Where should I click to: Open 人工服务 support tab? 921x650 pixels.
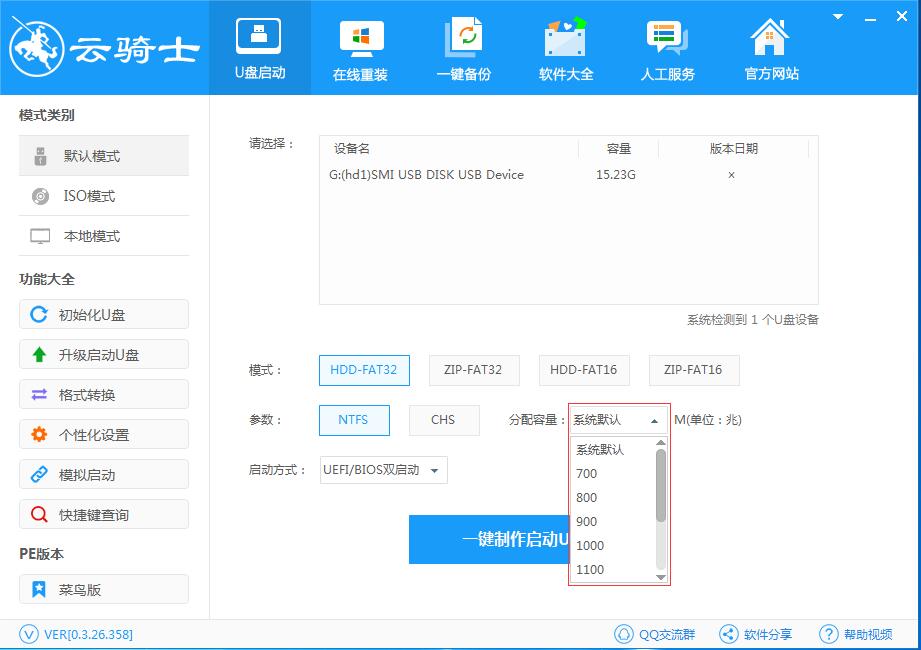coord(668,48)
